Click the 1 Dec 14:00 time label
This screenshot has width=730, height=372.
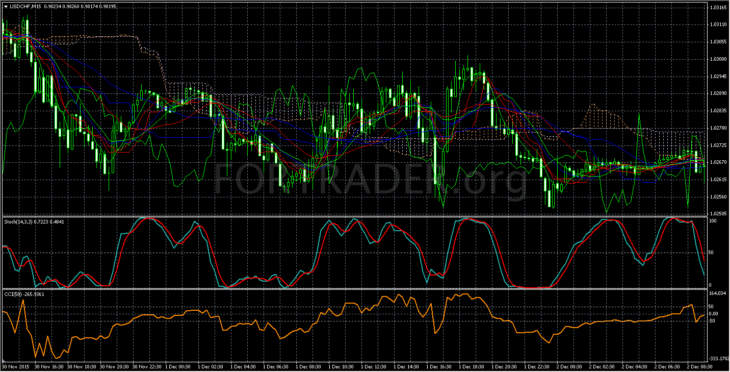[x=407, y=367]
